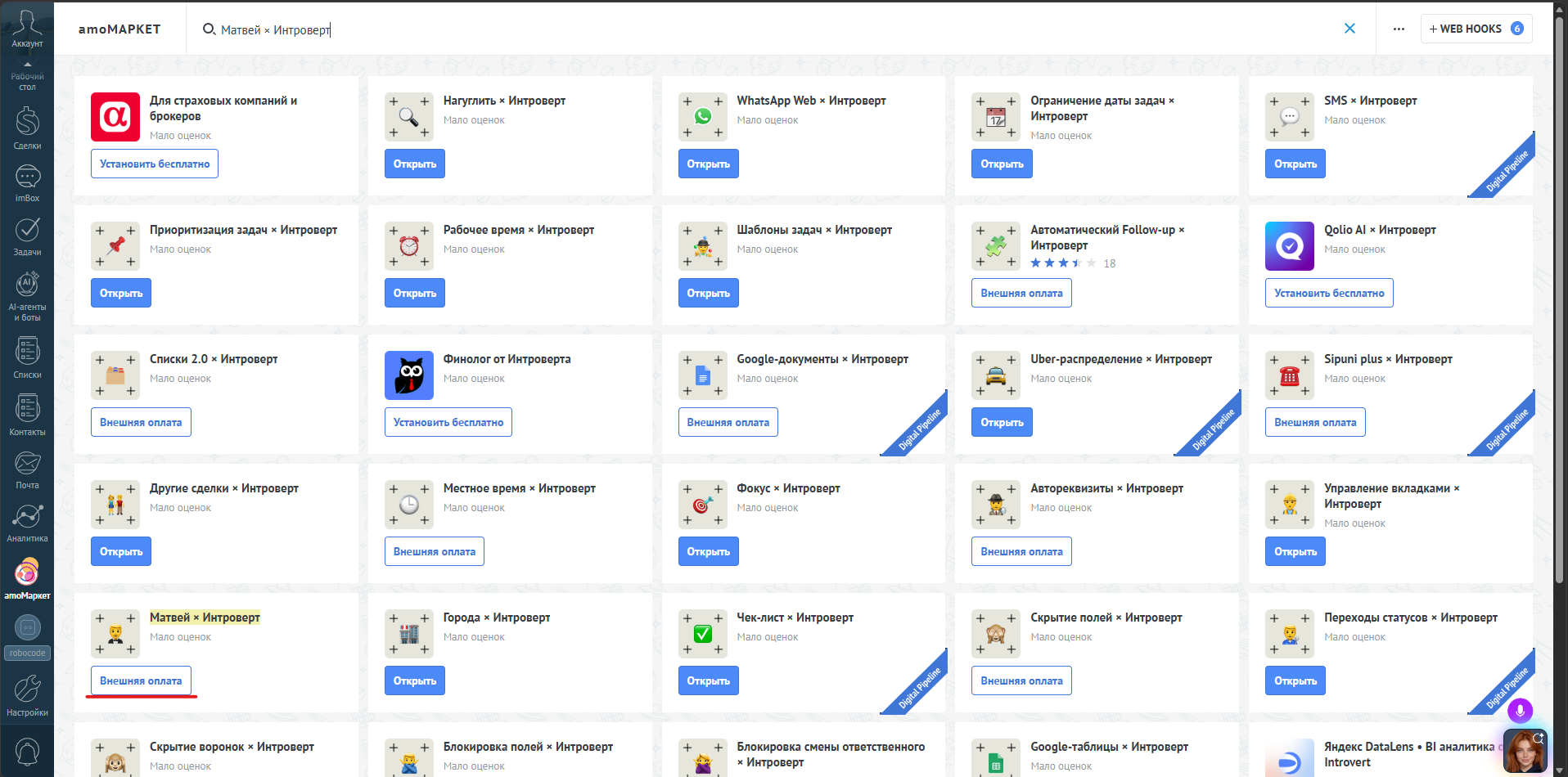
Task: Open AI-агенты и боты section
Action: click(27, 296)
